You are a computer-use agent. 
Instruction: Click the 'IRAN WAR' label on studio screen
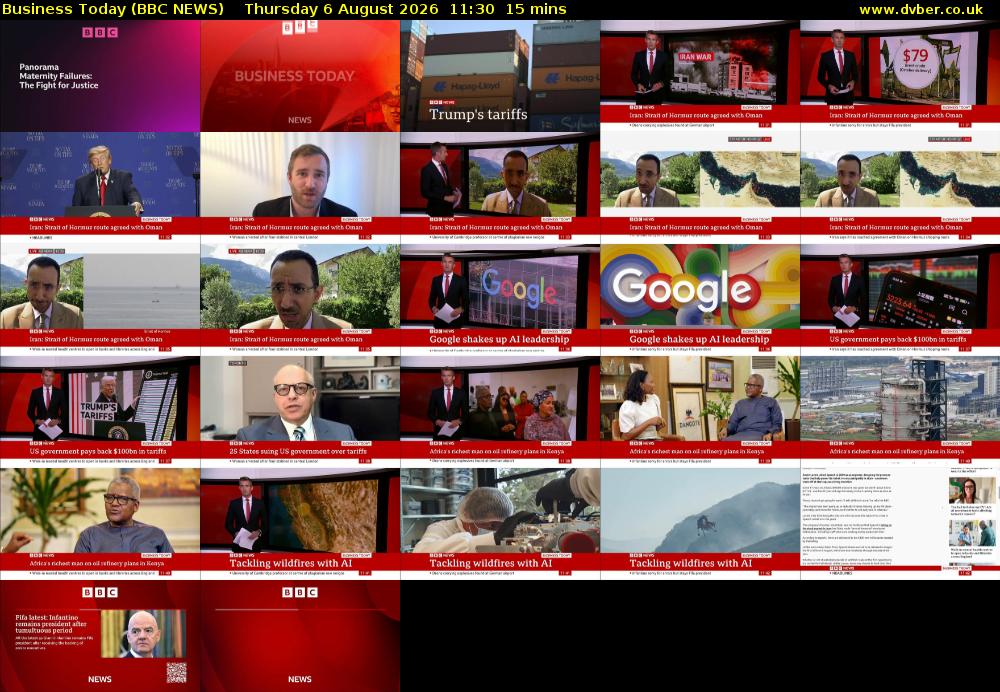pos(695,57)
